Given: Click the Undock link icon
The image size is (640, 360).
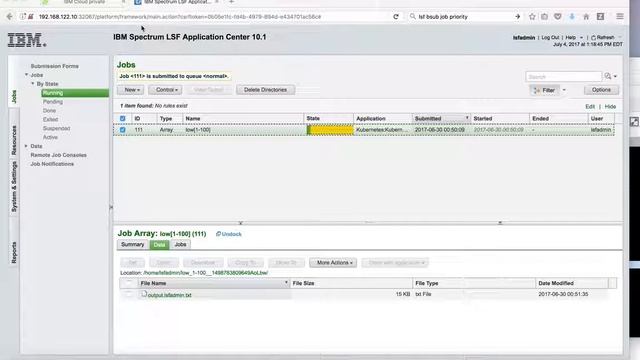Looking at the screenshot, I should pyautogui.click(x=218, y=234).
